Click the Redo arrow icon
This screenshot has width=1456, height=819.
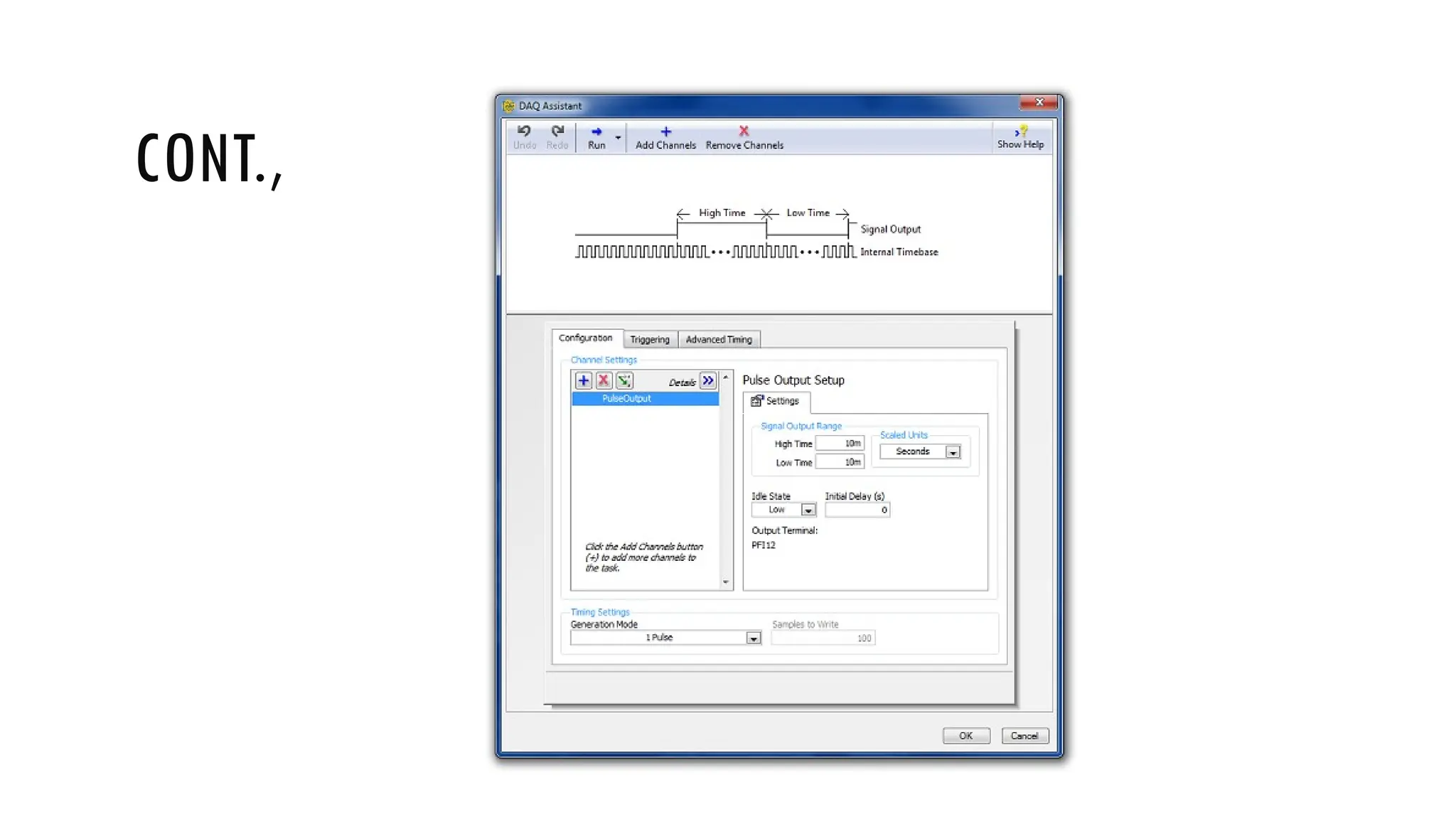(557, 132)
